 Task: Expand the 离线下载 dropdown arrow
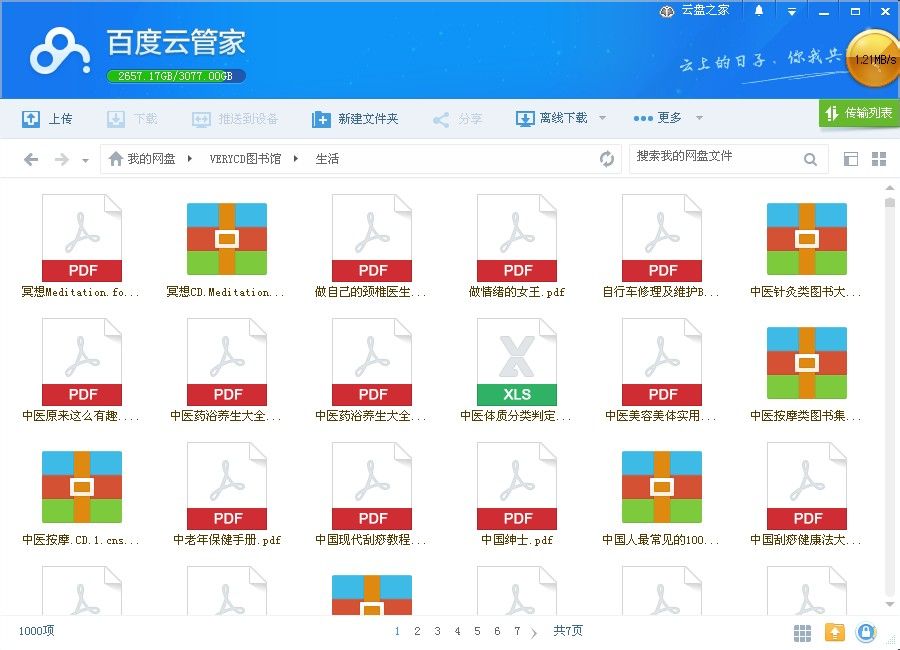[x=602, y=118]
